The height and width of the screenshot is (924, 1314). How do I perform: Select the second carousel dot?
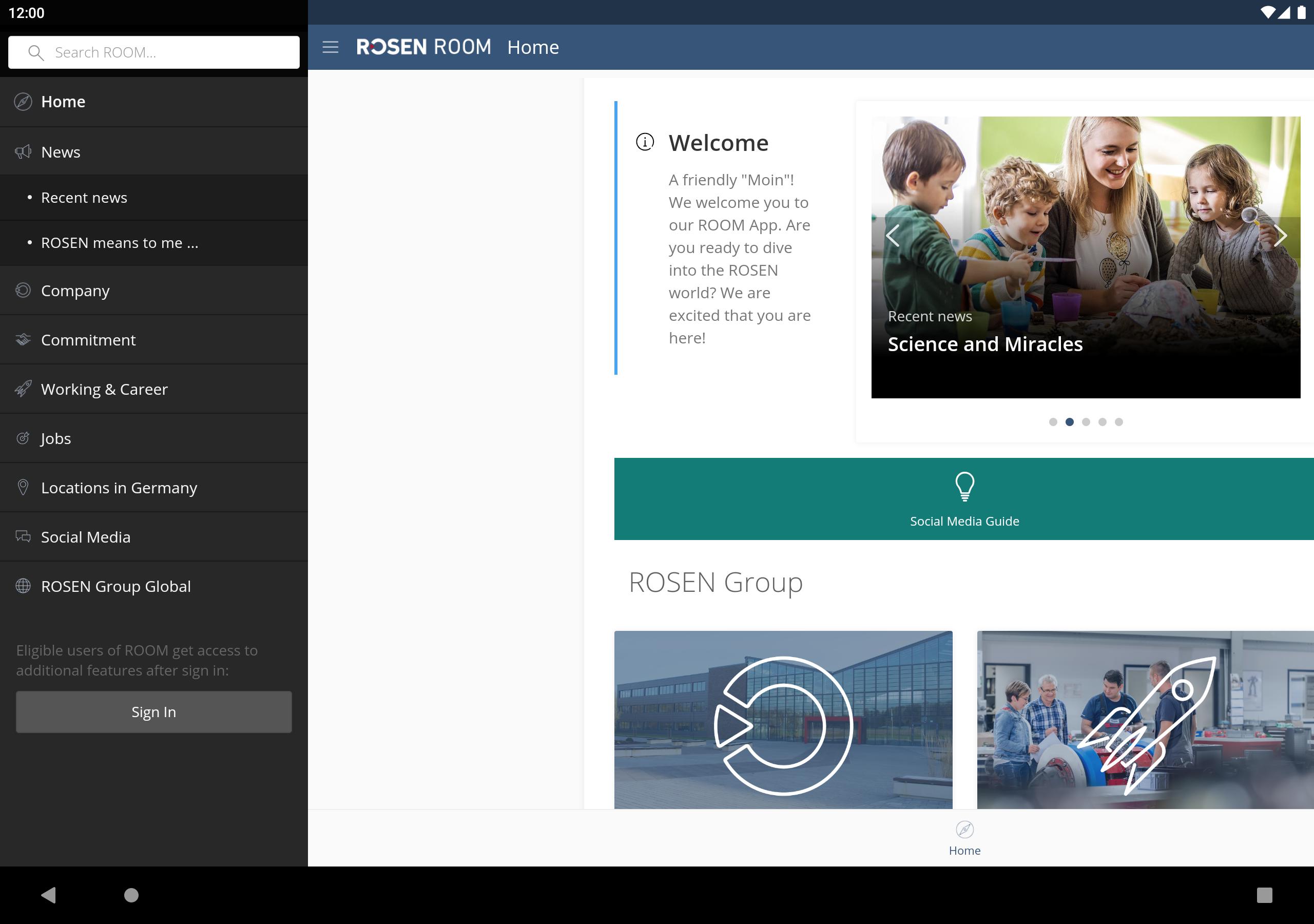click(1070, 422)
